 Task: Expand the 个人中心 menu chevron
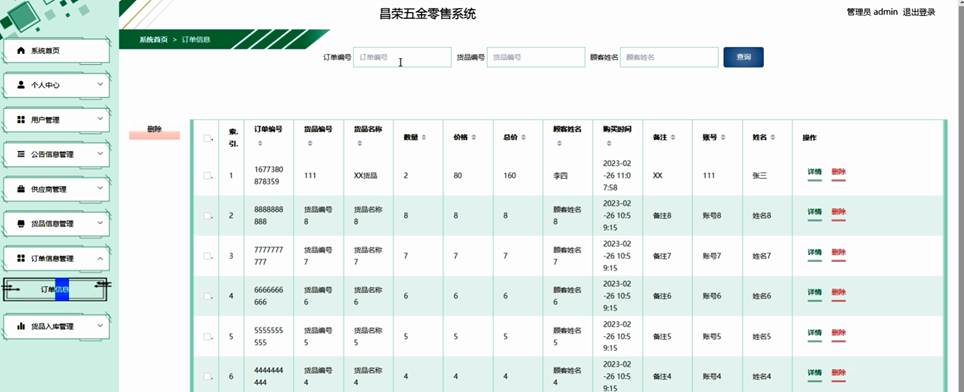tap(100, 85)
